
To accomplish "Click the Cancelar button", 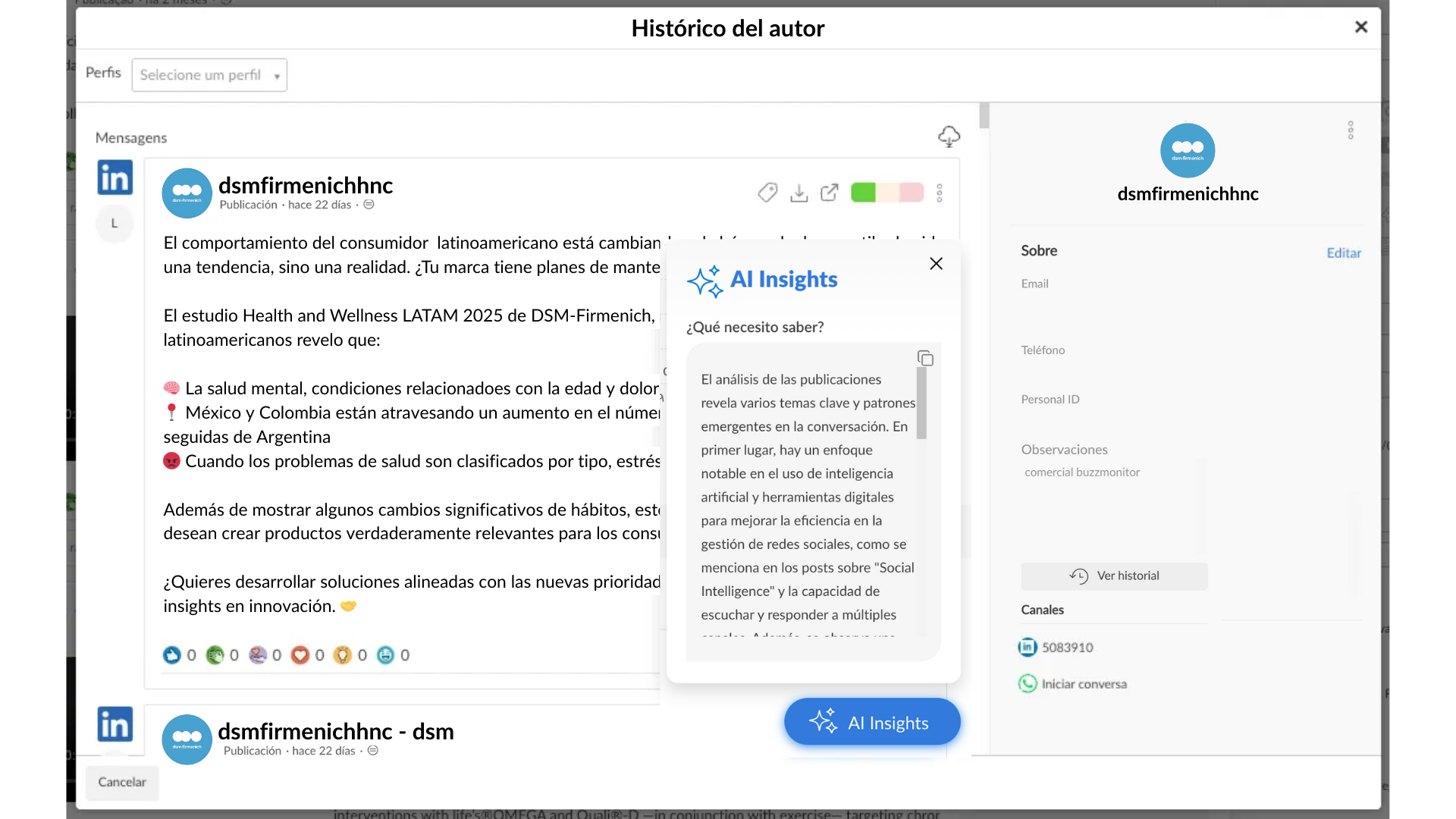I will click(121, 782).
